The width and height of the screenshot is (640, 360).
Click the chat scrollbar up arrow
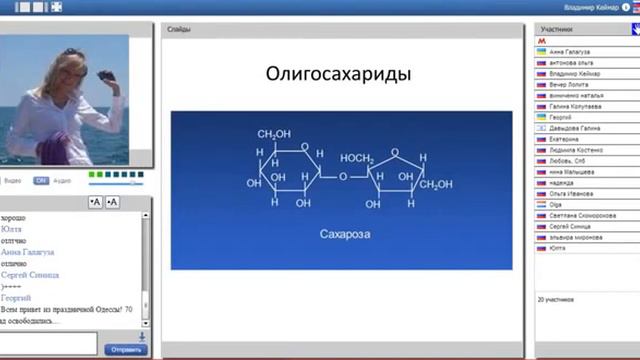pos(146,215)
